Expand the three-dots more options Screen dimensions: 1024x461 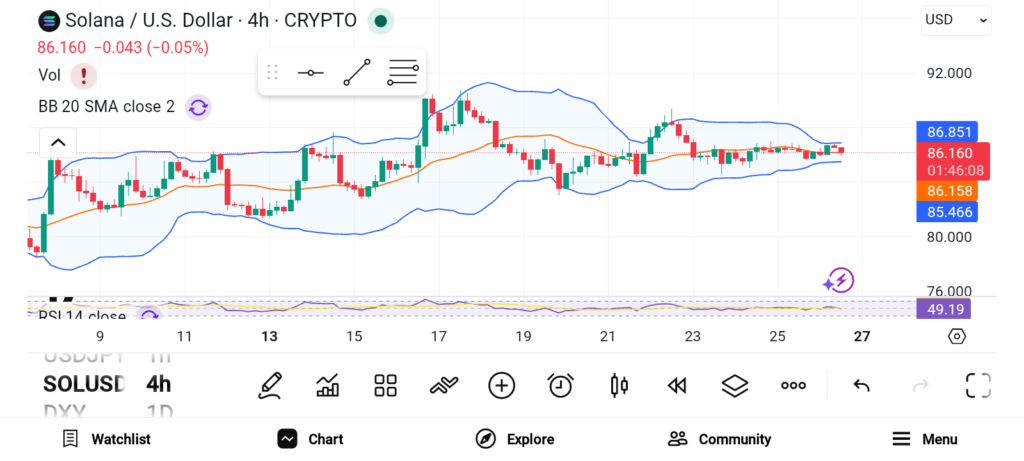tap(793, 385)
